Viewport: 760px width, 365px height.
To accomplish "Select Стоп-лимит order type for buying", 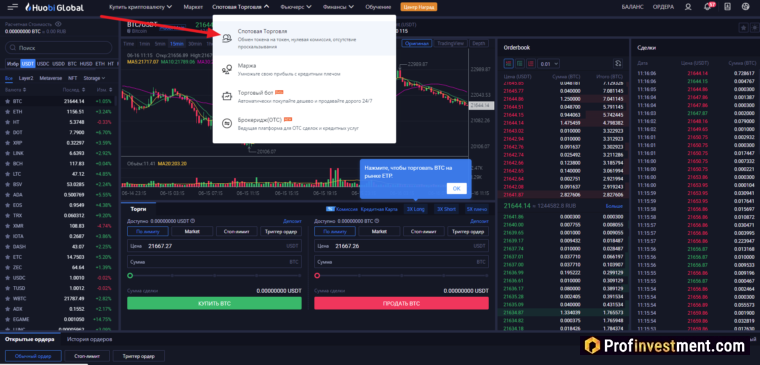I will click(237, 232).
